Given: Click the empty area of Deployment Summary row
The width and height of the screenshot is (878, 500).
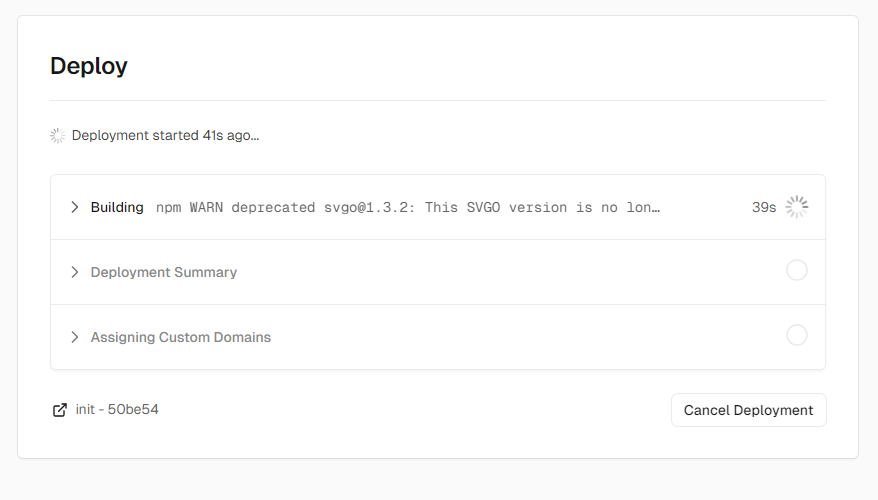Looking at the screenshot, I should 504,272.
